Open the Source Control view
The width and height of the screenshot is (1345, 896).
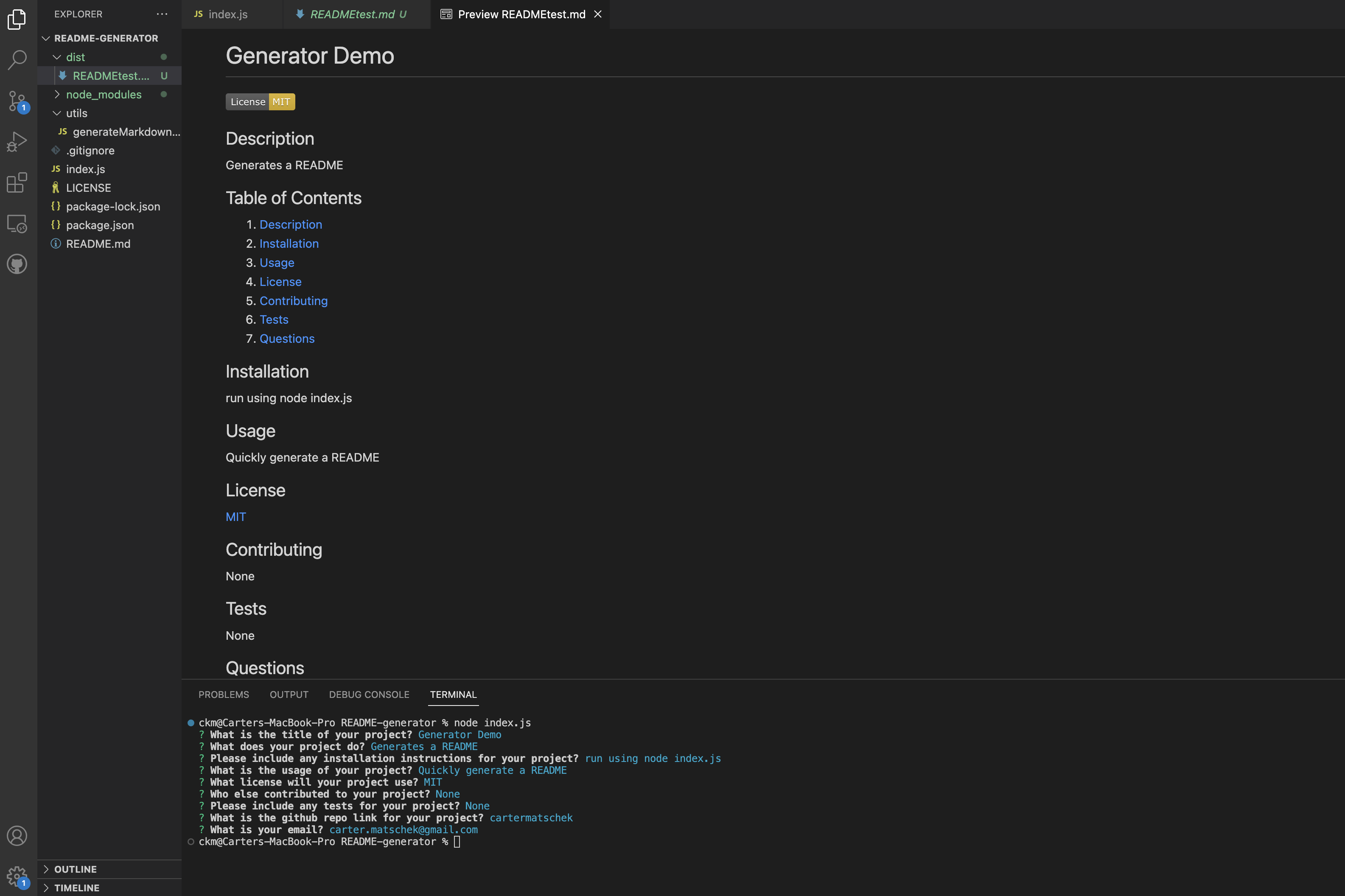17,101
